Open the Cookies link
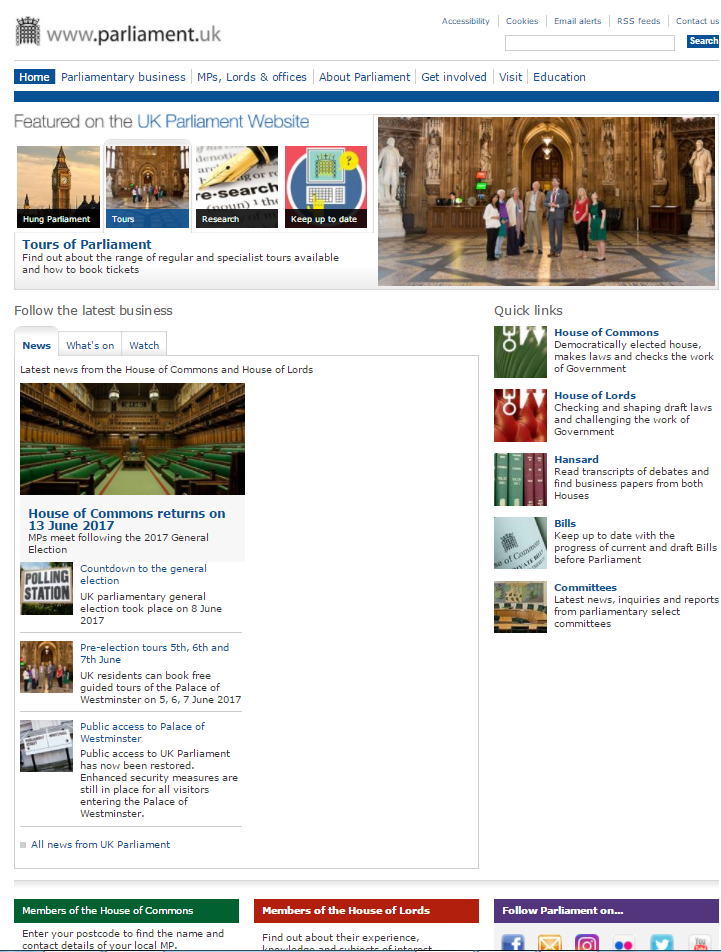Screen dimensions: 721x952 pyautogui.click(x=522, y=21)
